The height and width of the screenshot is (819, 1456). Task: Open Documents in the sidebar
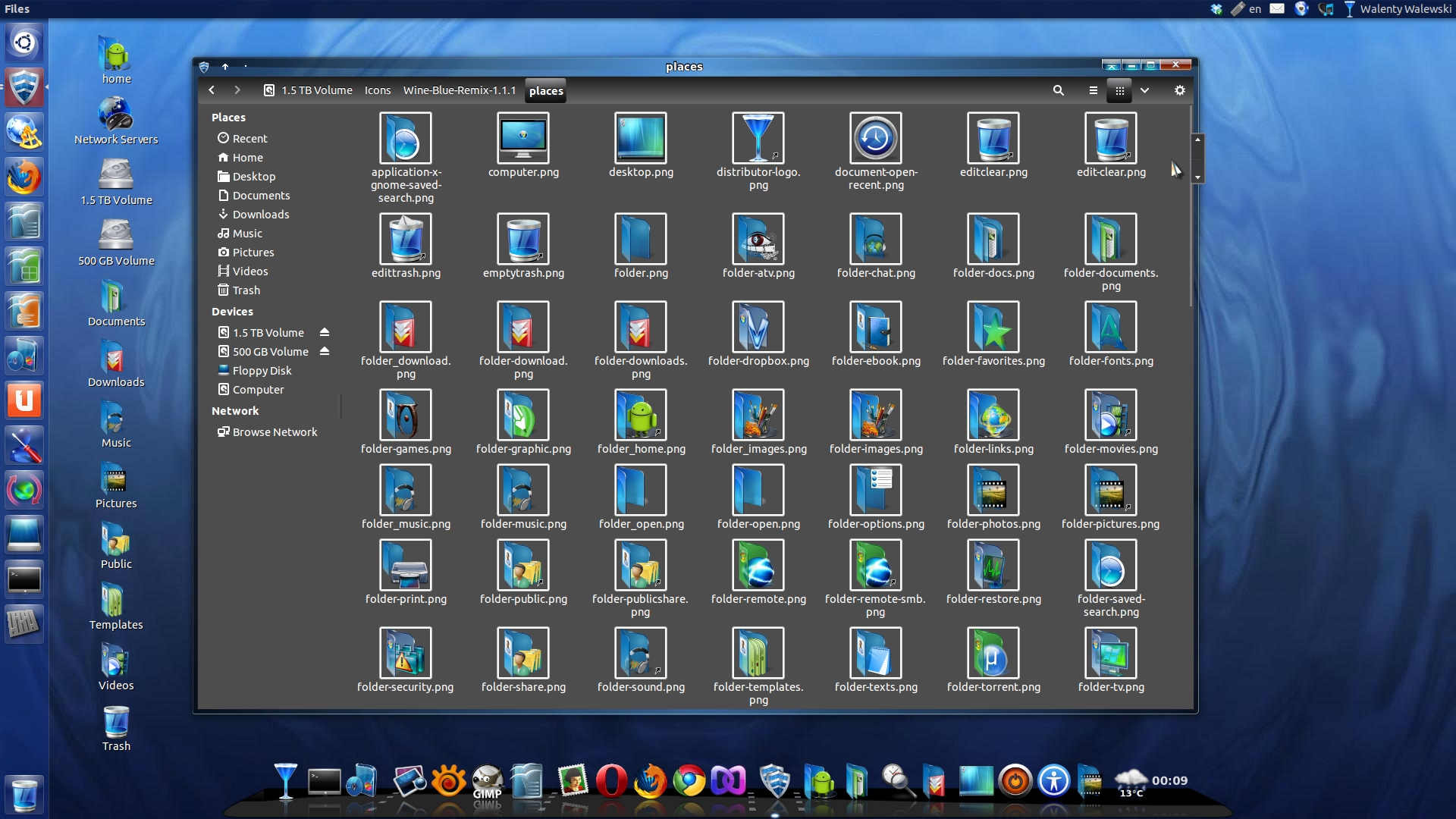pos(254,196)
